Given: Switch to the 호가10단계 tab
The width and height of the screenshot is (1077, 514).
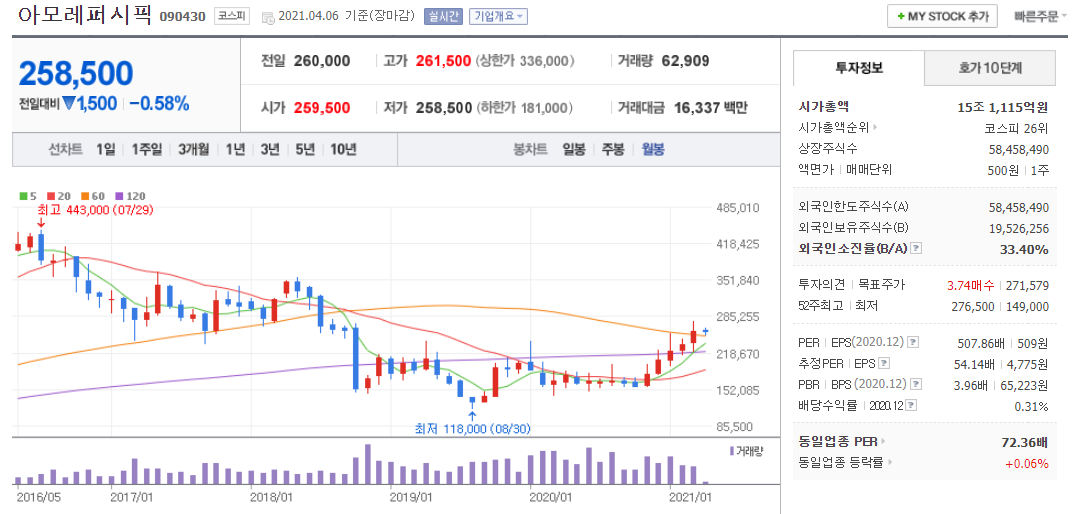Looking at the screenshot, I should tap(990, 67).
